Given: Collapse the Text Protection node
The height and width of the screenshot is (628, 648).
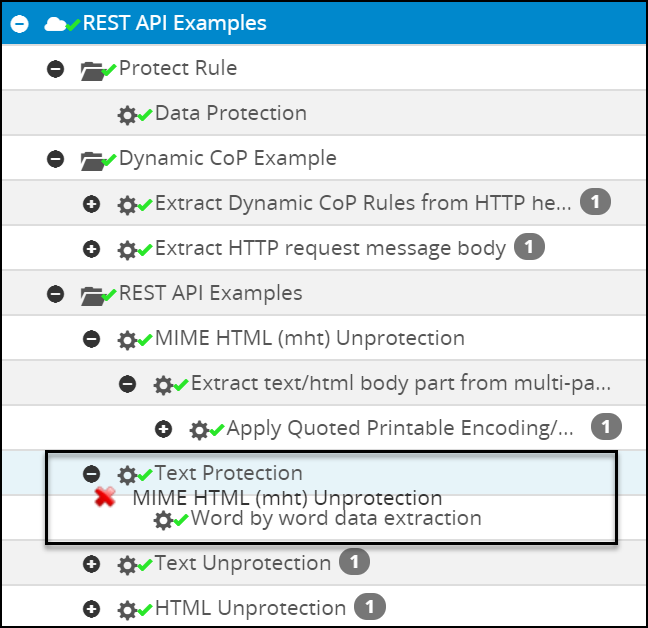Looking at the screenshot, I should 91,473.
